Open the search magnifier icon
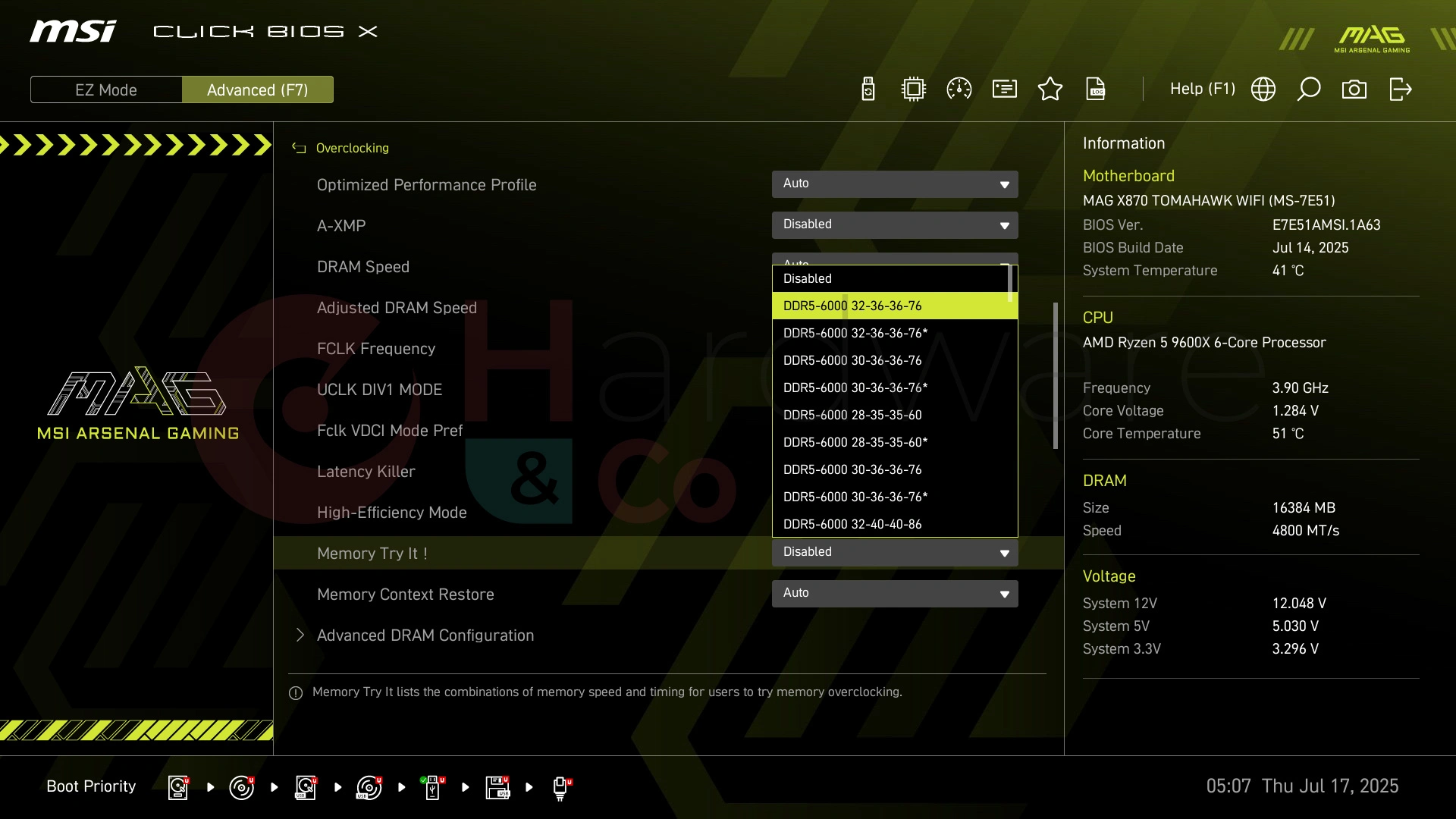This screenshot has width=1456, height=819. (x=1309, y=89)
